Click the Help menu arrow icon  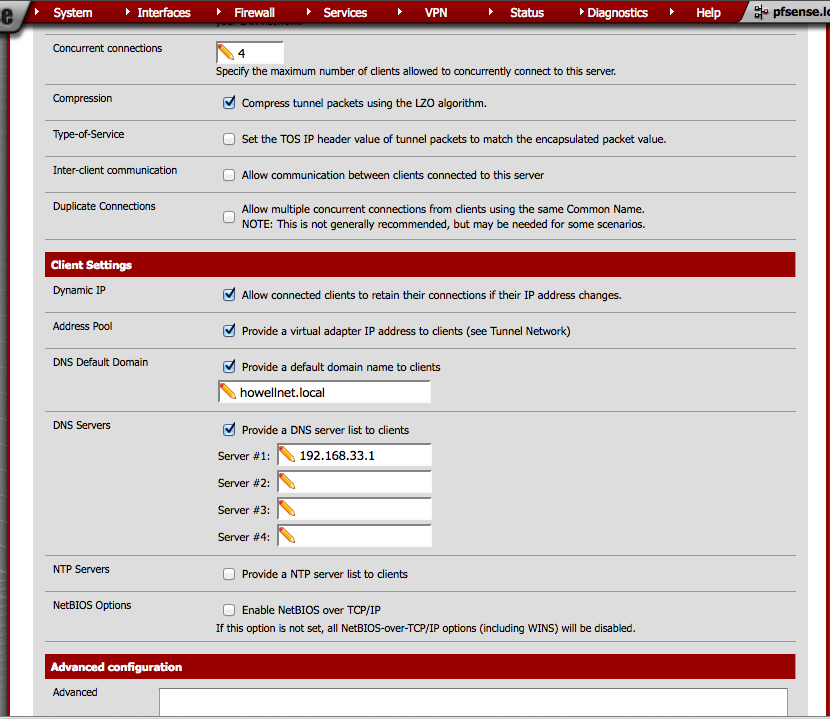coord(672,12)
